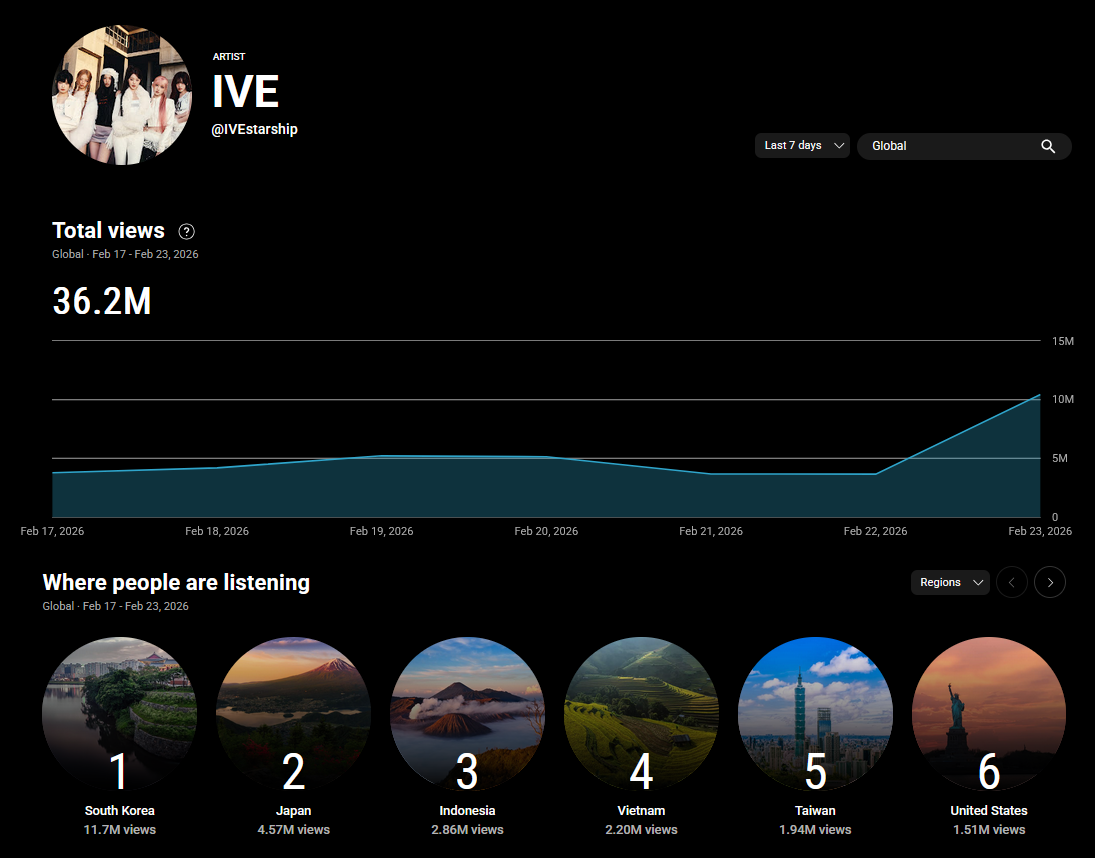Click the 5M y-axis label
The width and height of the screenshot is (1095, 858).
(x=1059, y=459)
